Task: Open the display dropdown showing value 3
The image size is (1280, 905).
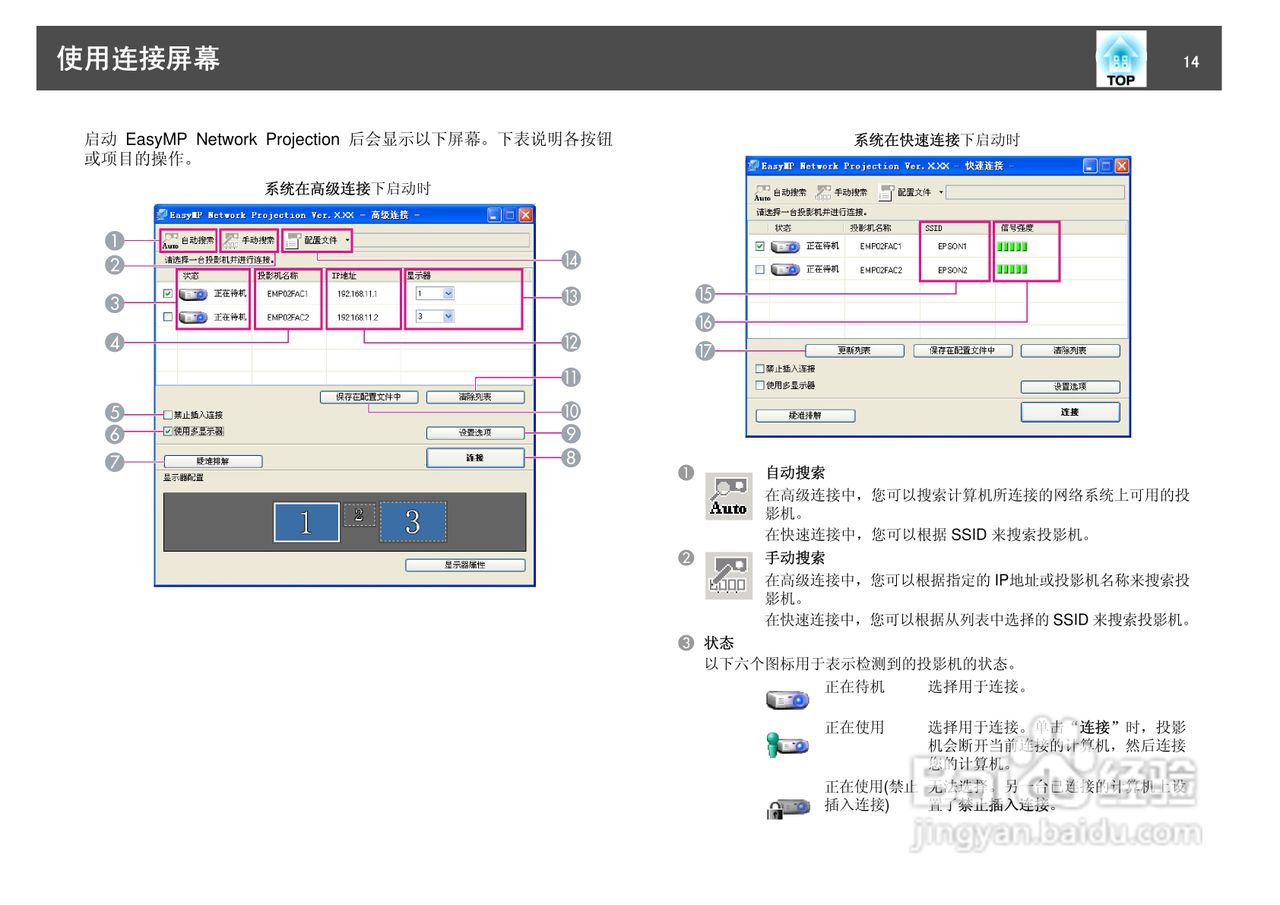Action: pyautogui.click(x=435, y=316)
